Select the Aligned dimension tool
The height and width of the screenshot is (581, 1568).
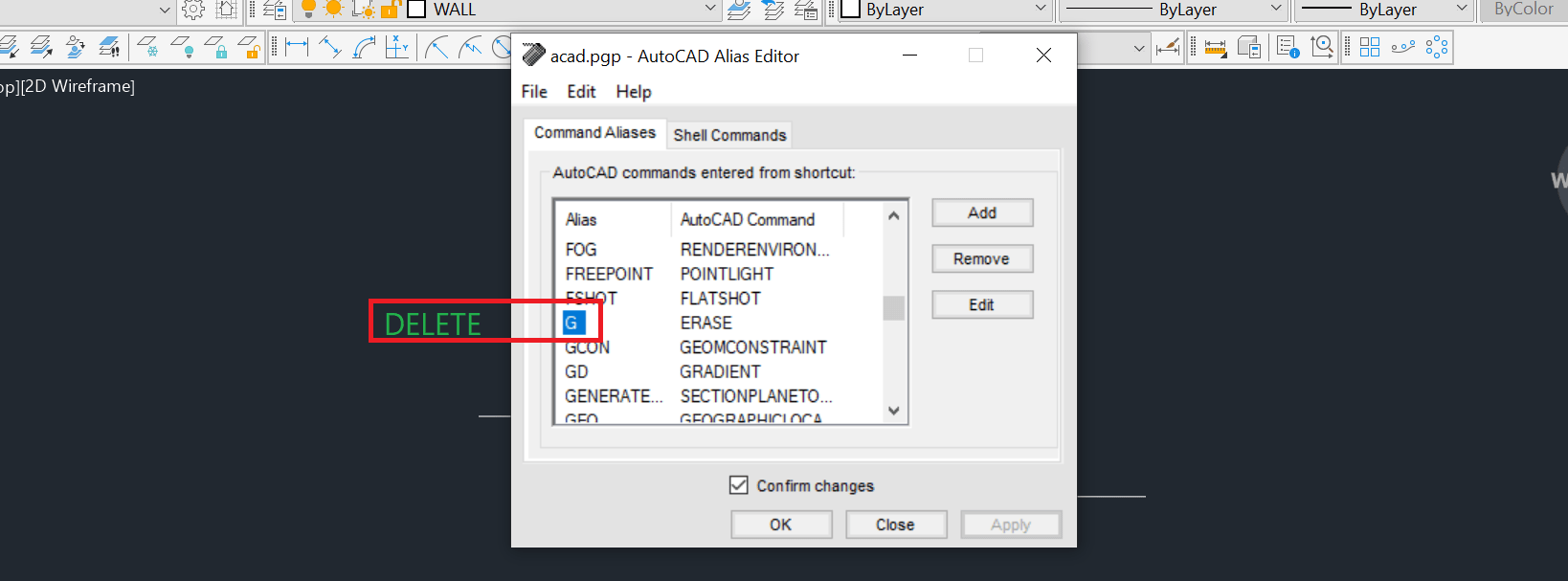(x=330, y=47)
